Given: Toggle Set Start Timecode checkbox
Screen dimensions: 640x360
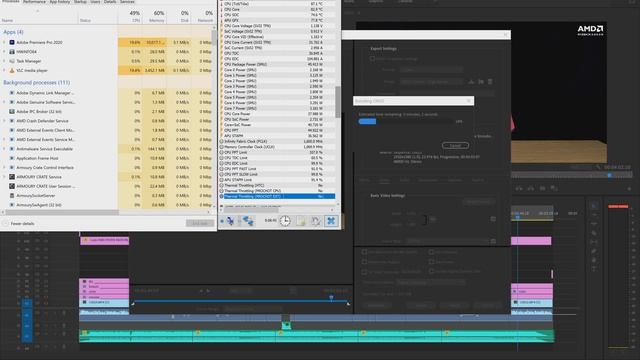Looking at the screenshot, I should coord(364,271).
